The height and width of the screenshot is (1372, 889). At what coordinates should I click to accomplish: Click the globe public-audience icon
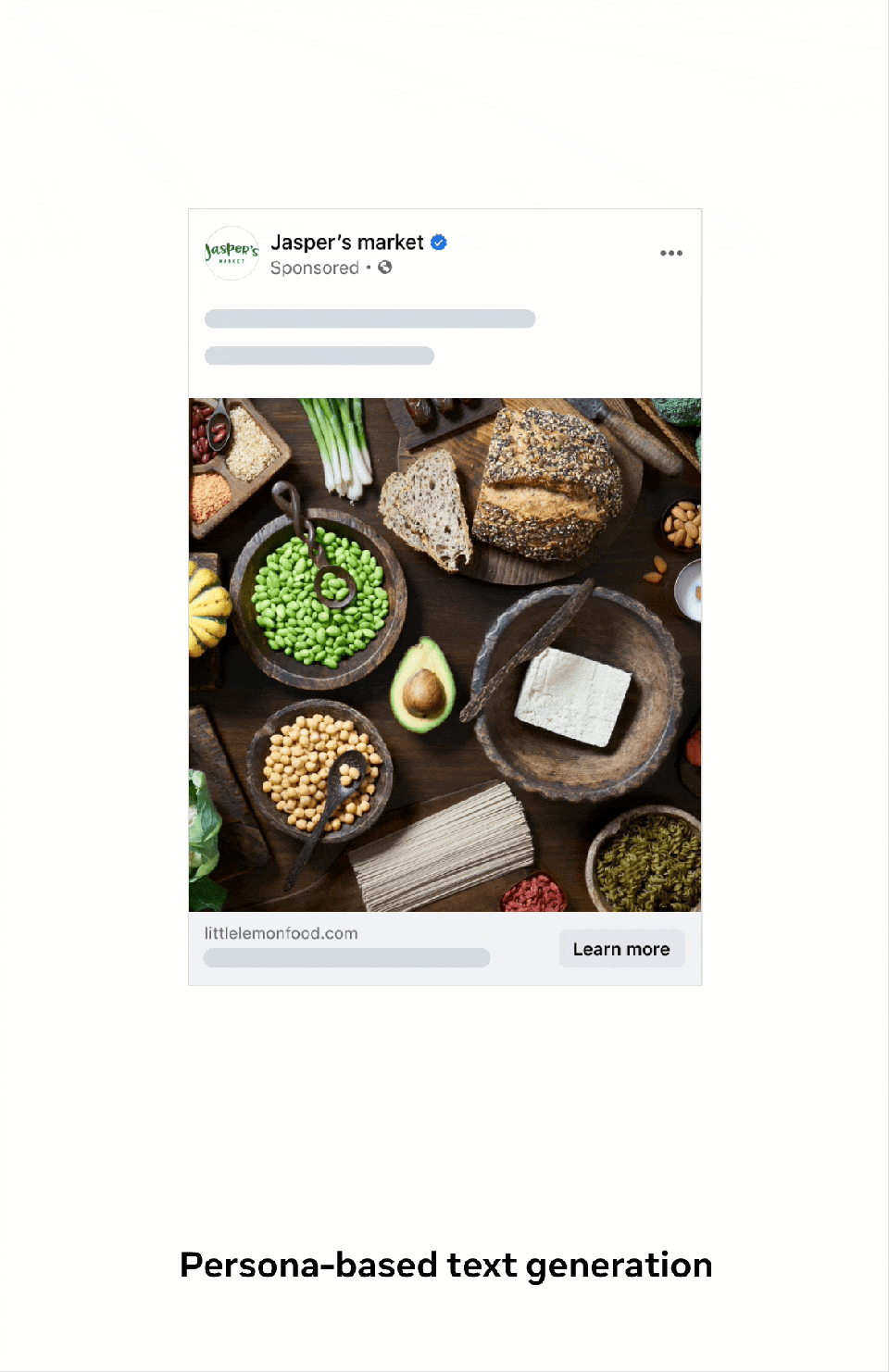(385, 268)
